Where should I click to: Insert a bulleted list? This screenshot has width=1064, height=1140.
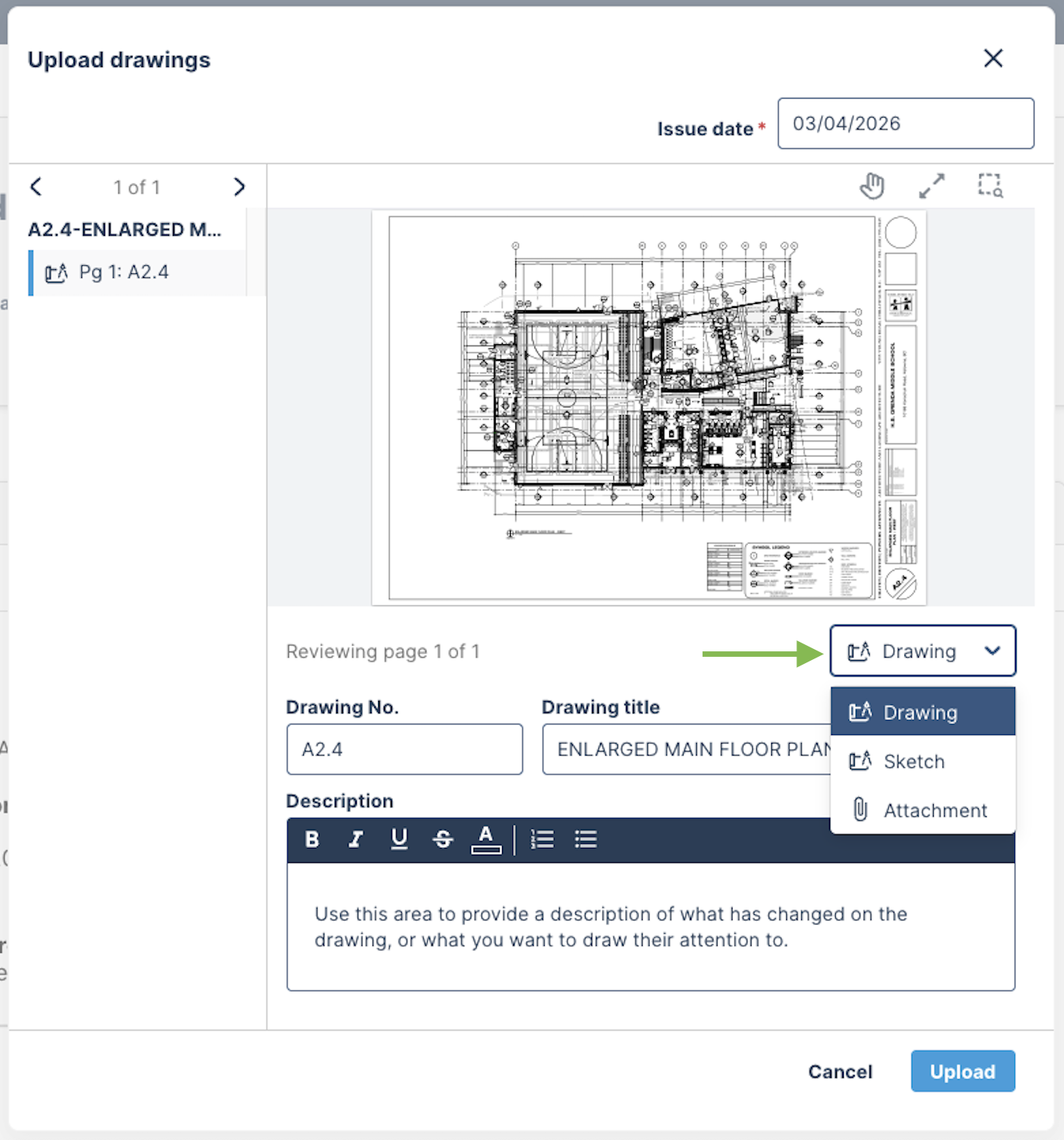point(586,839)
